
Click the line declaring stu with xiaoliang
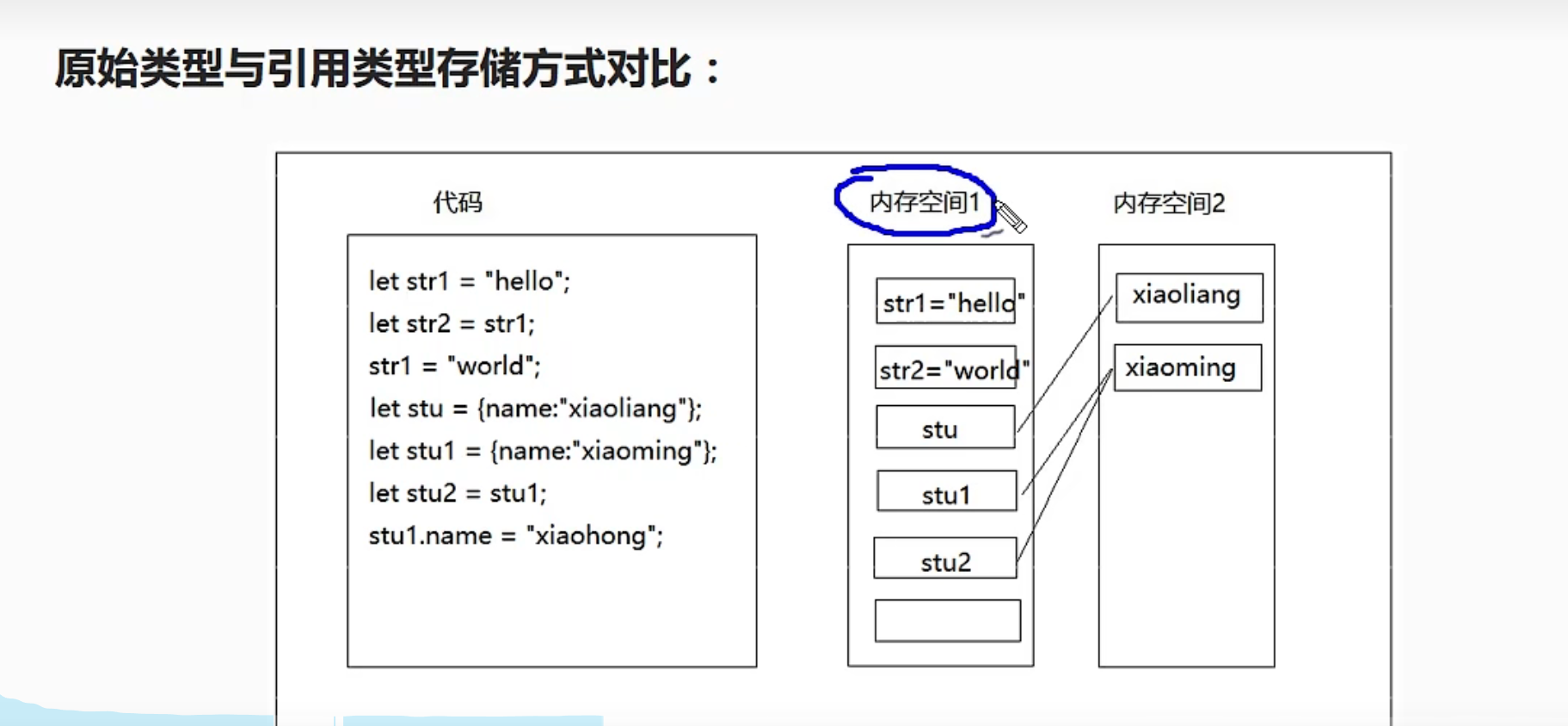point(535,408)
